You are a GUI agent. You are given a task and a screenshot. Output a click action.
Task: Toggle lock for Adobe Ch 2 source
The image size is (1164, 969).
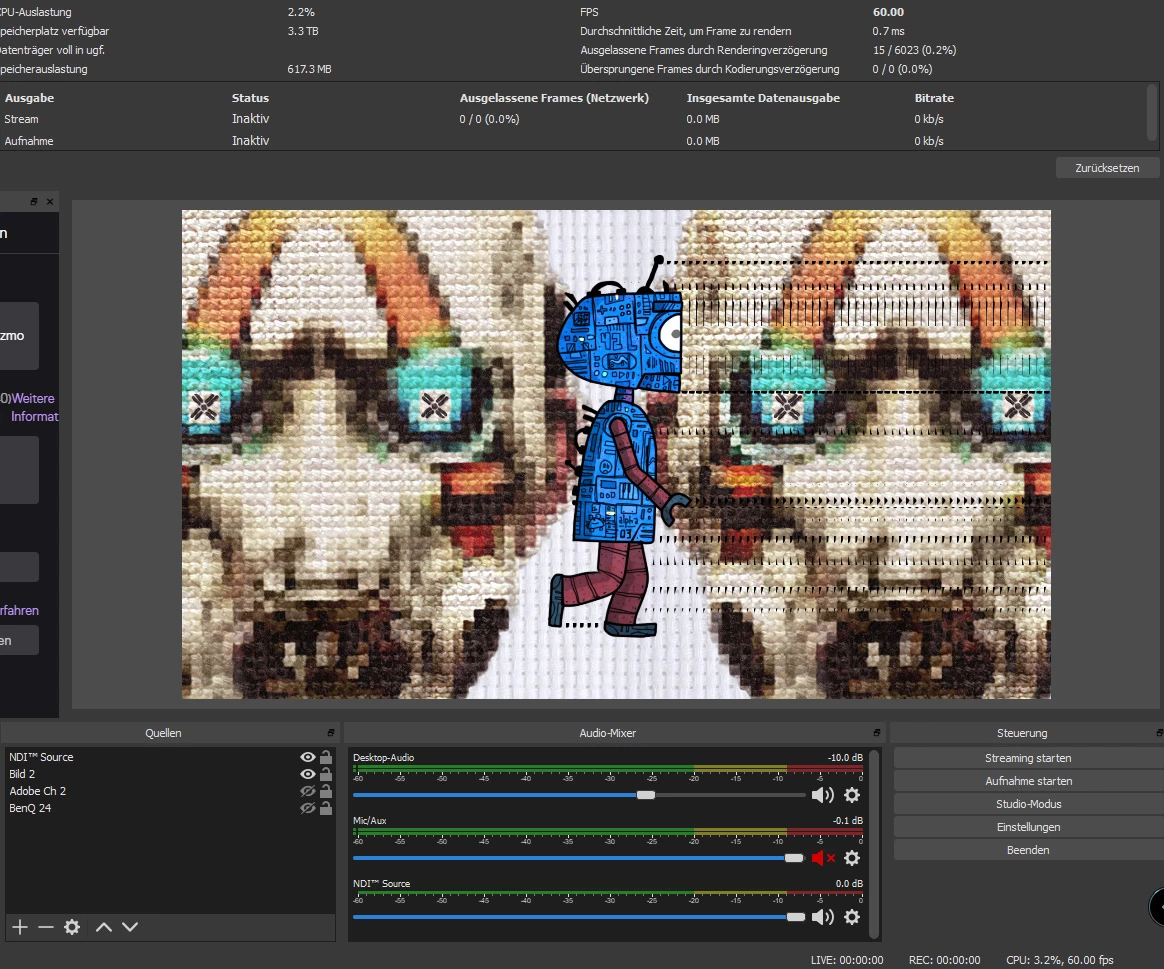tap(326, 792)
